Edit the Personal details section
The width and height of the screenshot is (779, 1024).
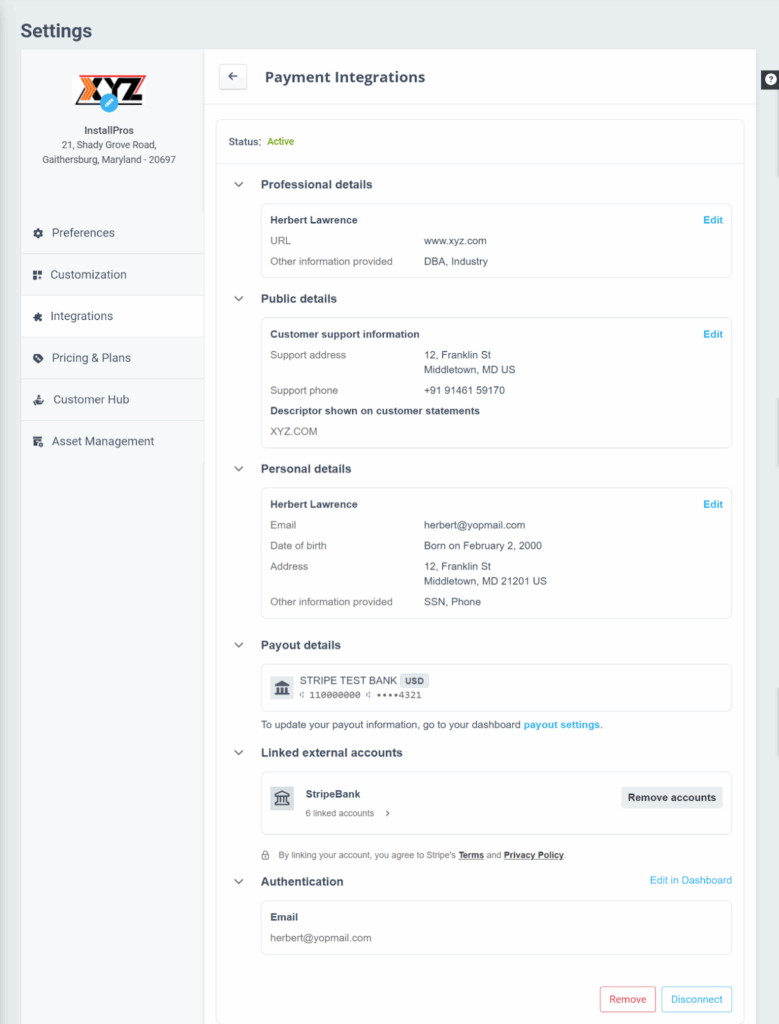(712, 505)
